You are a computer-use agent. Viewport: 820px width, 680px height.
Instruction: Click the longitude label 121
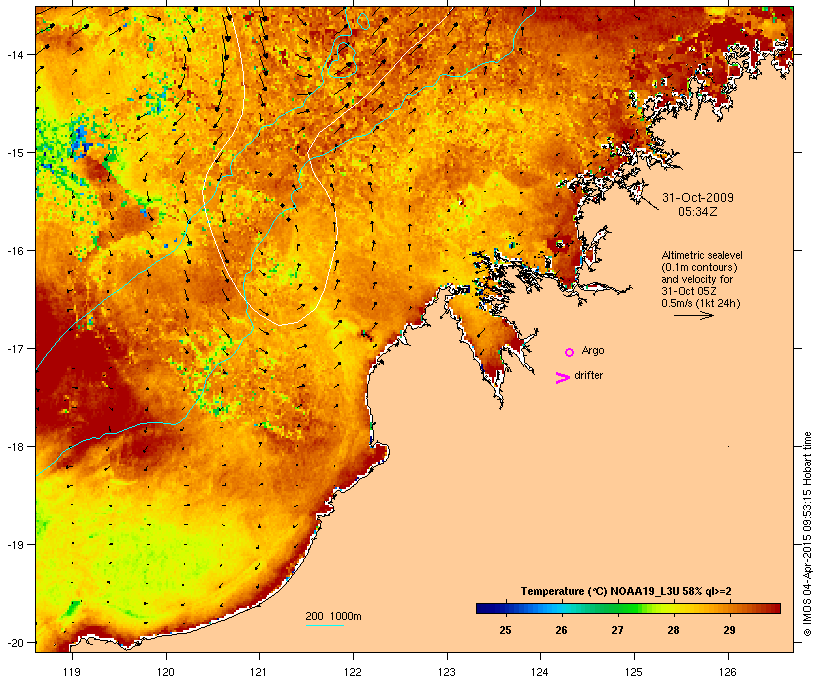point(259,672)
